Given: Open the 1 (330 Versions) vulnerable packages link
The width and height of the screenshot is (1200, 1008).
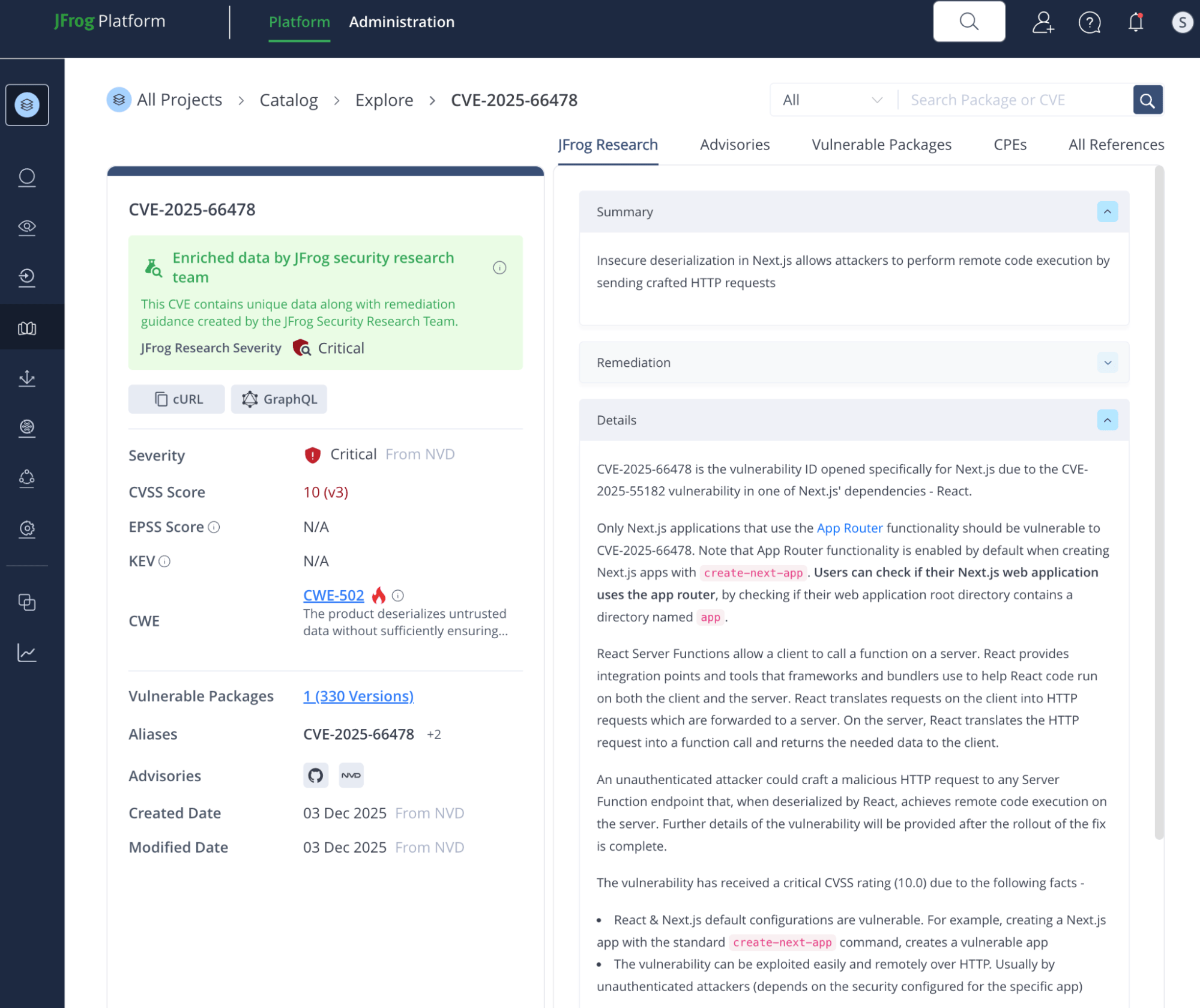Looking at the screenshot, I should [x=358, y=696].
